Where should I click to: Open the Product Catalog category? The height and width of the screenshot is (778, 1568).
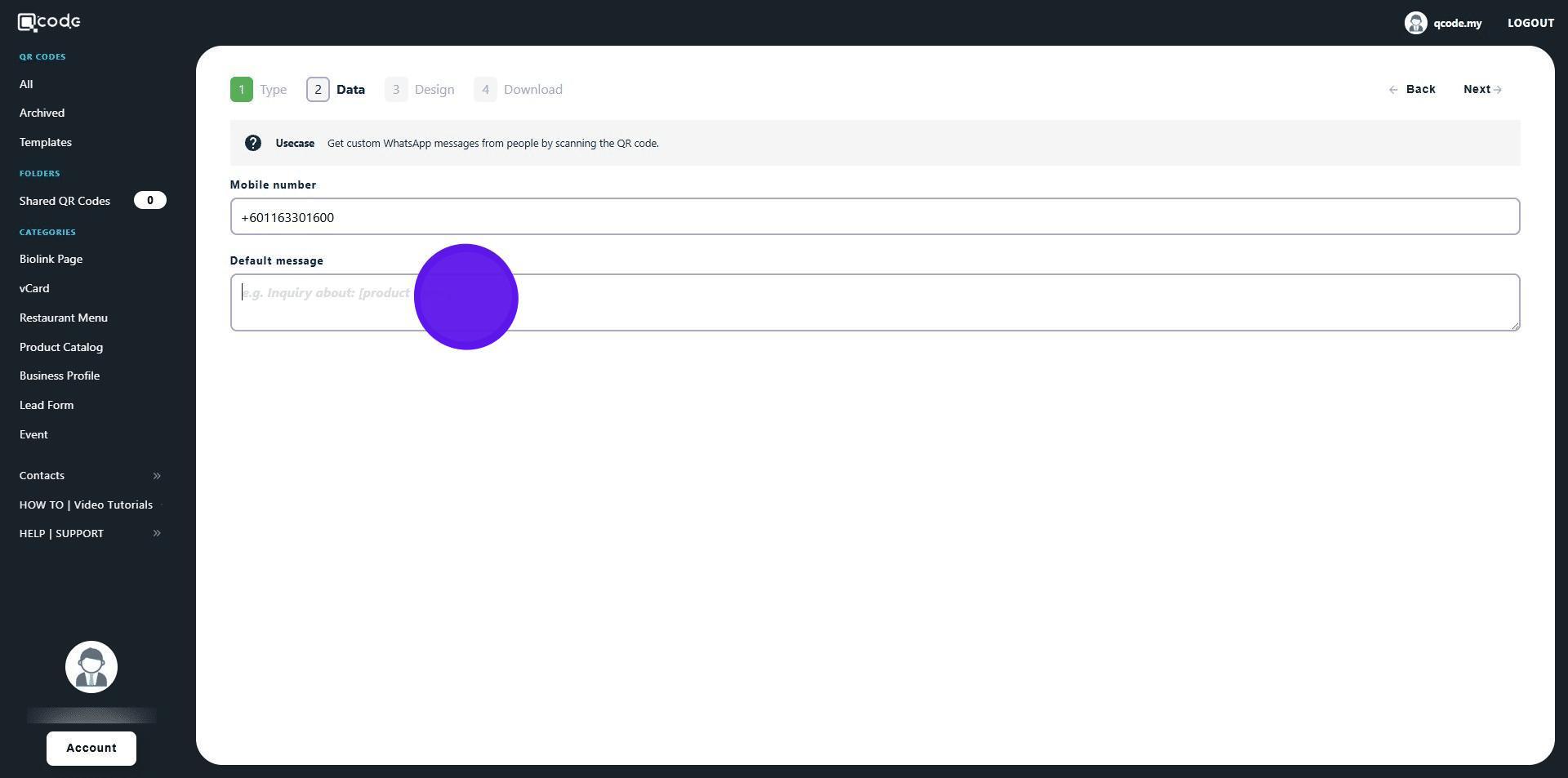(x=61, y=347)
